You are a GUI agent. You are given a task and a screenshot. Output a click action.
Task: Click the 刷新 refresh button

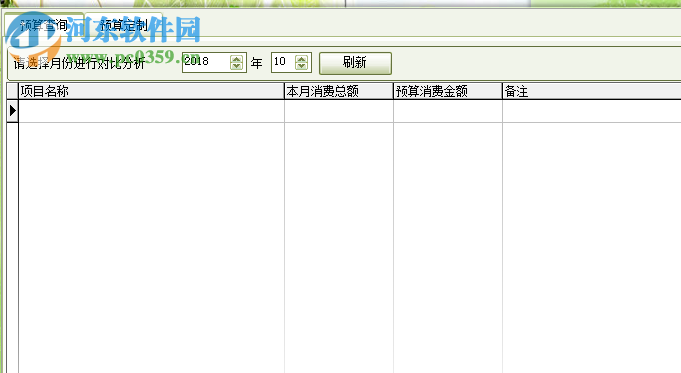(355, 63)
